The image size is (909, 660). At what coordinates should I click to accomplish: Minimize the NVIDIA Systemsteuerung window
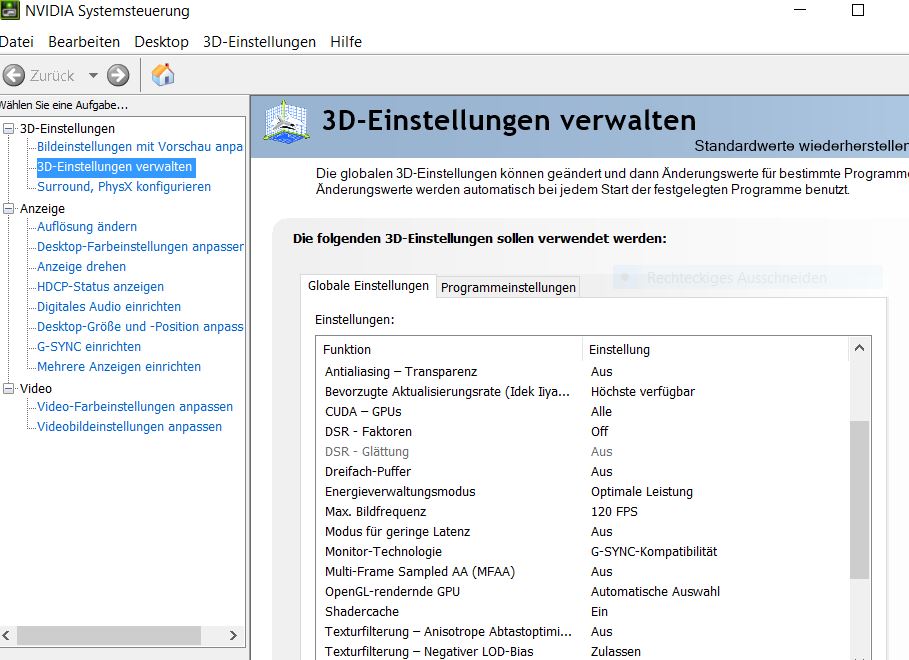(800, 10)
